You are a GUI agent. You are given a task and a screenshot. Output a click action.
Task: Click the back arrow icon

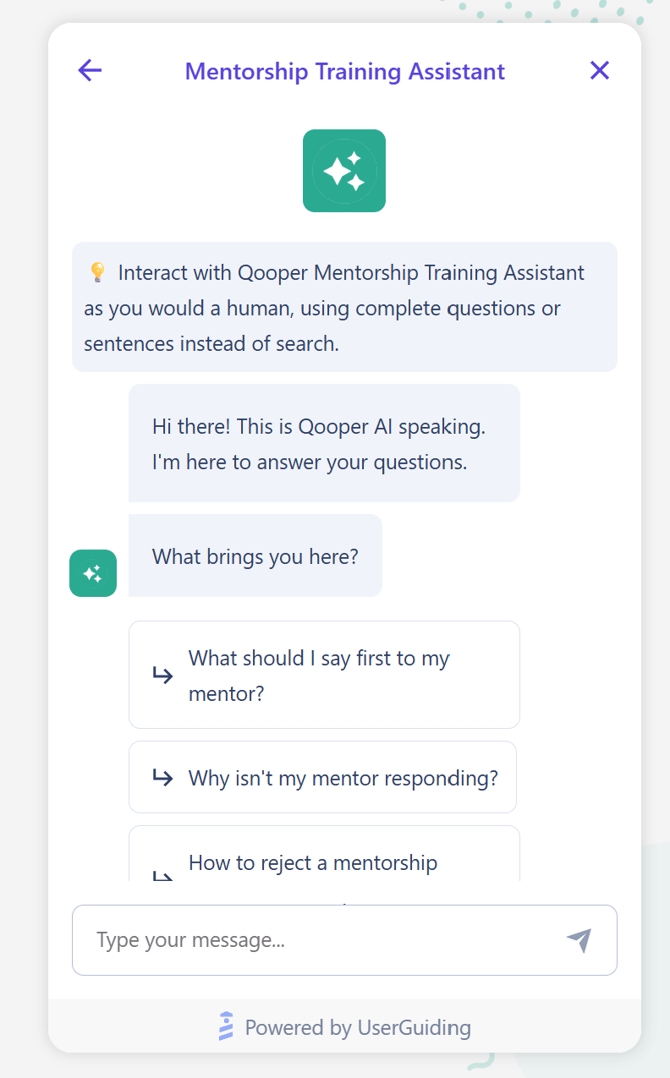click(89, 70)
